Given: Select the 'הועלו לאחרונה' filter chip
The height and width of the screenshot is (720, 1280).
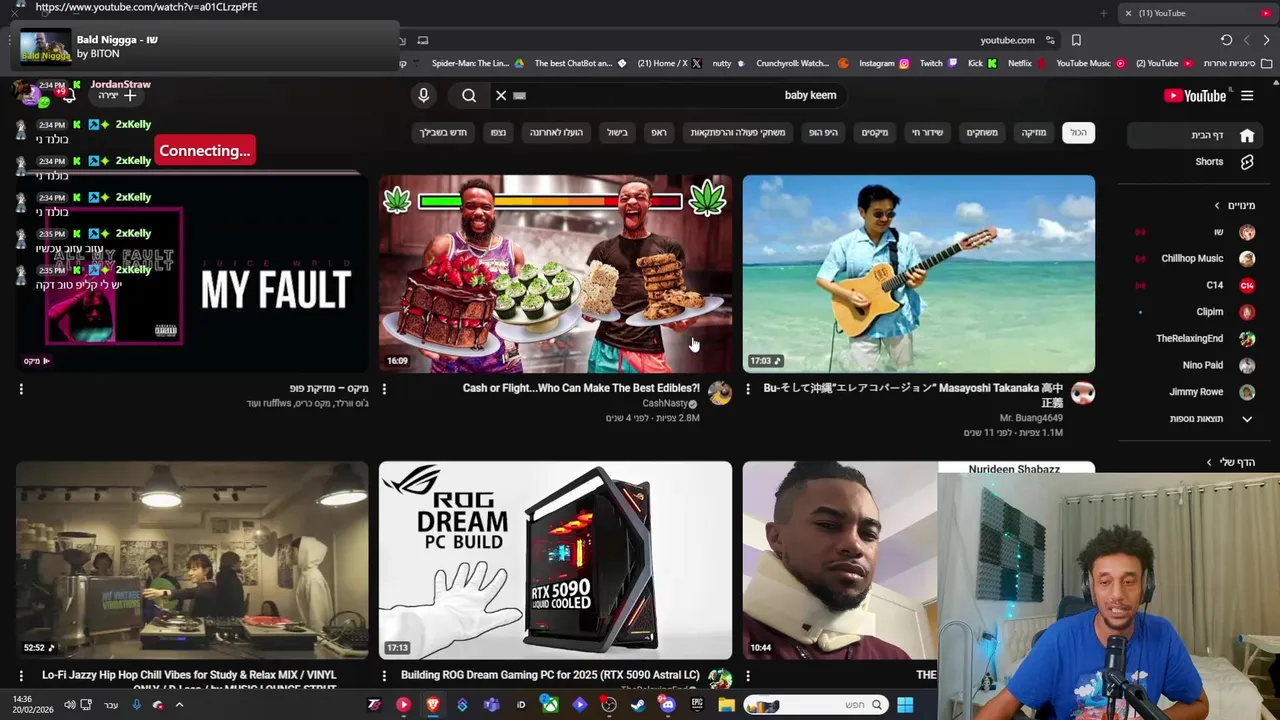Looking at the screenshot, I should (556, 132).
